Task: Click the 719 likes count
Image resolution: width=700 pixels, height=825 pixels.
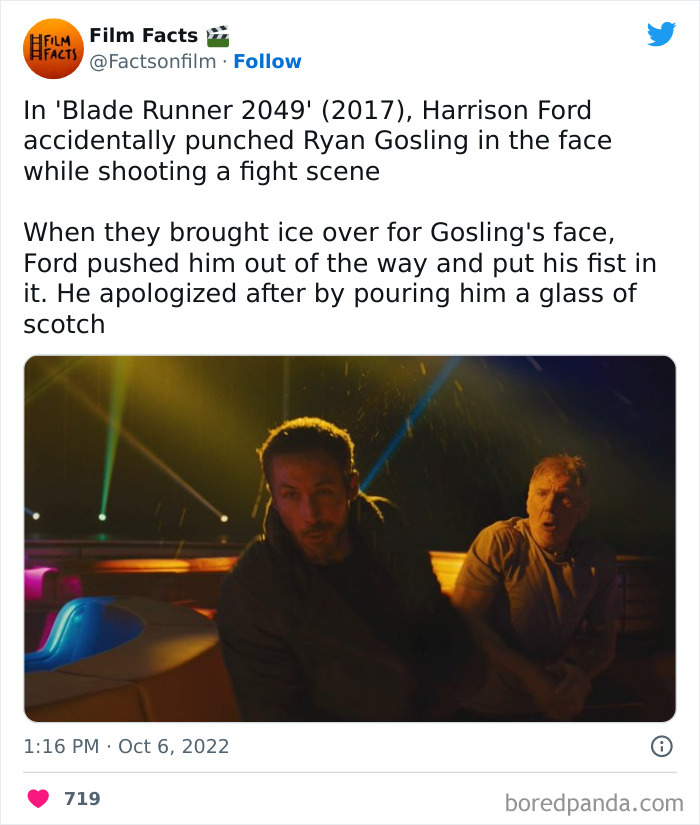Action: 82,798
